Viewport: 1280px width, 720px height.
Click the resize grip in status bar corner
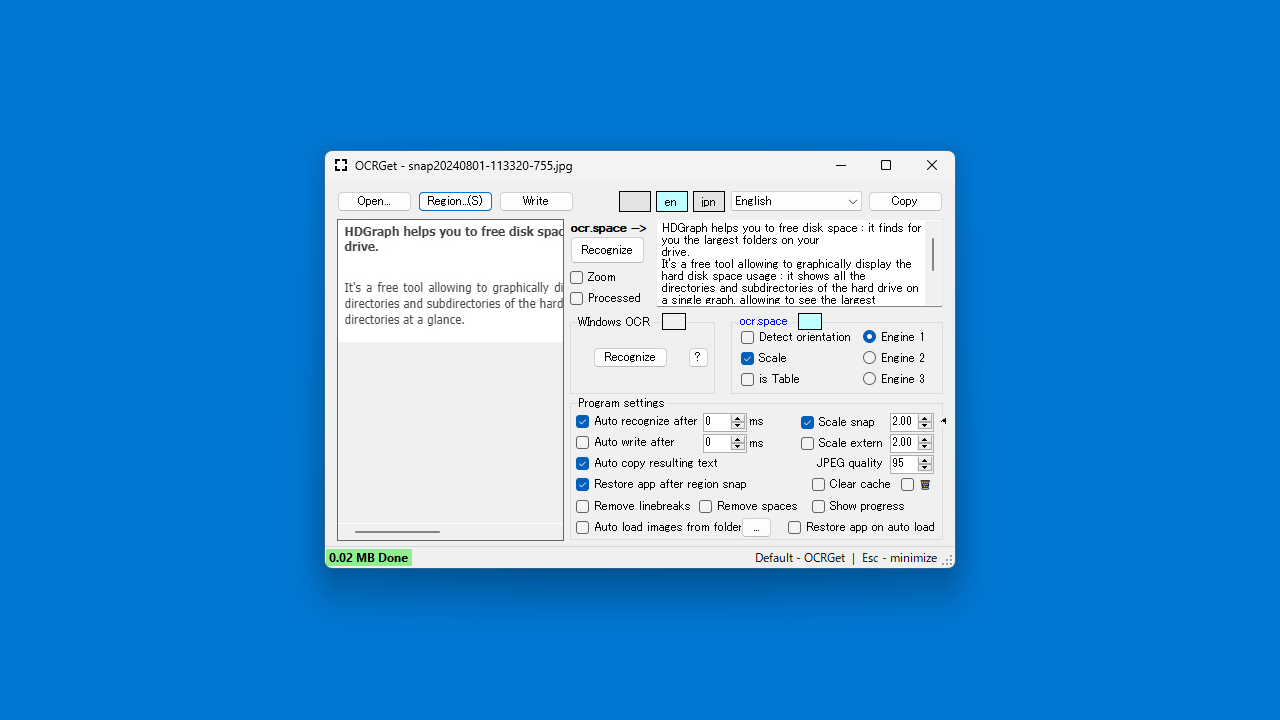(947, 560)
